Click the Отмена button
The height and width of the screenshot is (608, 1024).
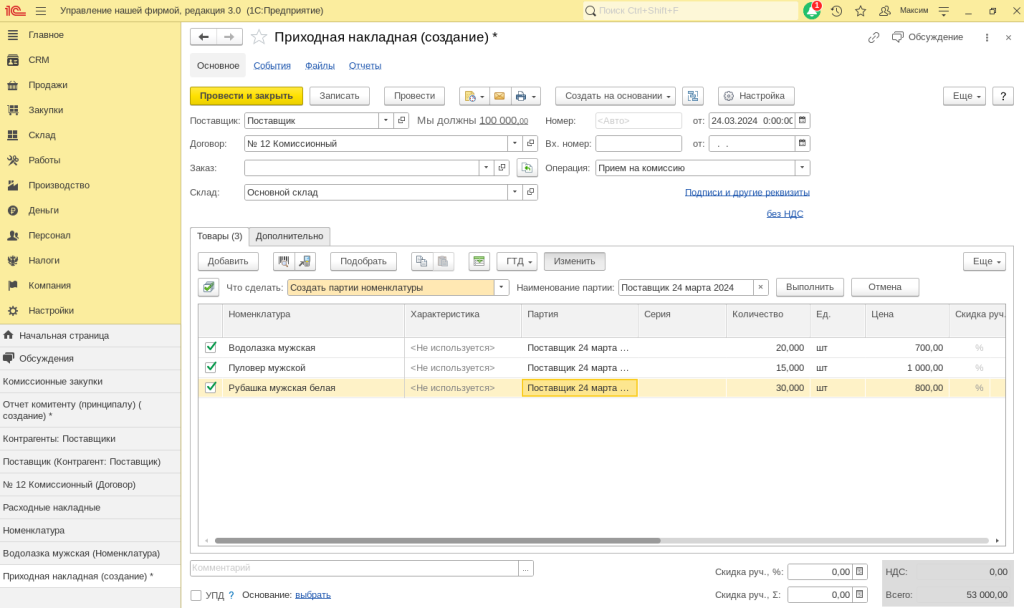coord(885,287)
